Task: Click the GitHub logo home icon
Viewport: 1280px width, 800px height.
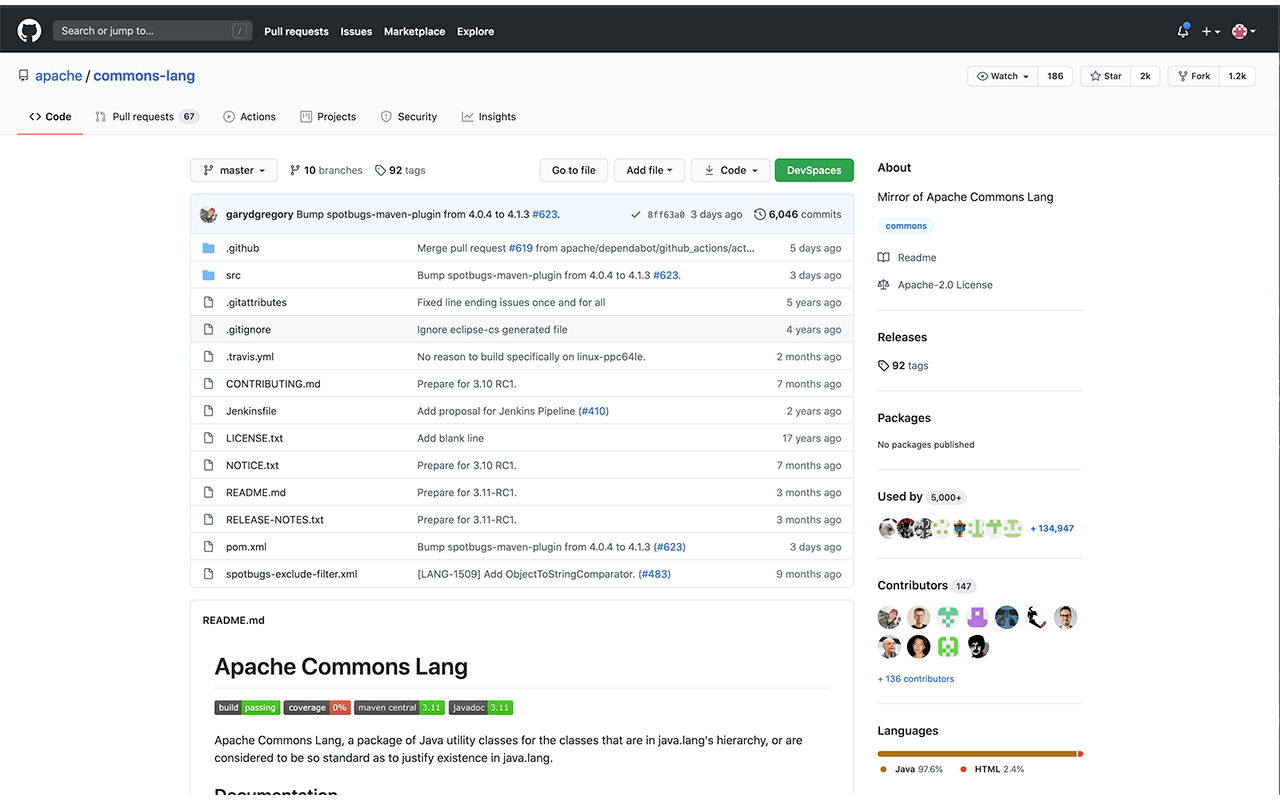Action: point(29,30)
